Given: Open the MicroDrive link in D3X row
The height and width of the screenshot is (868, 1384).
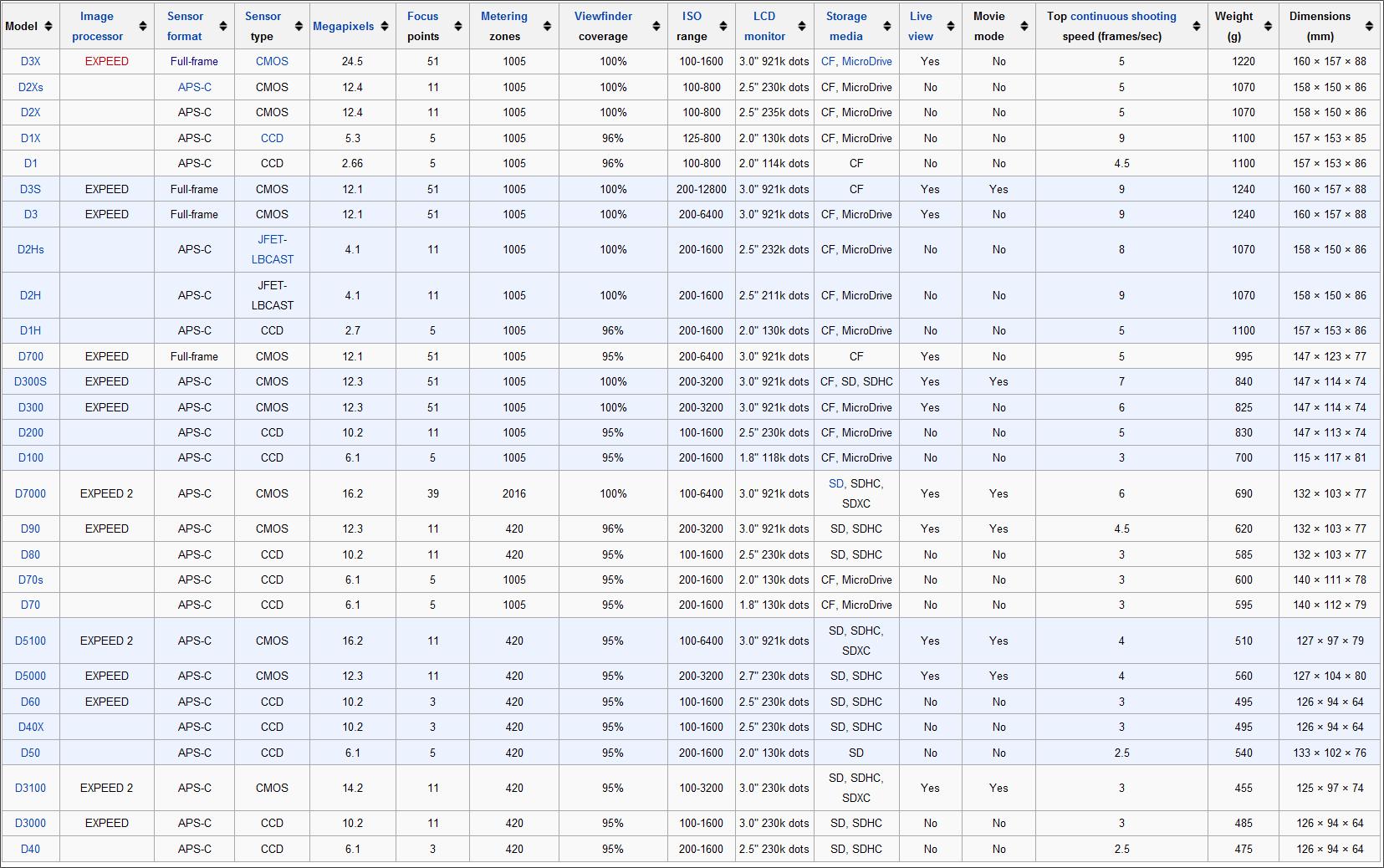Looking at the screenshot, I should coord(867,61).
